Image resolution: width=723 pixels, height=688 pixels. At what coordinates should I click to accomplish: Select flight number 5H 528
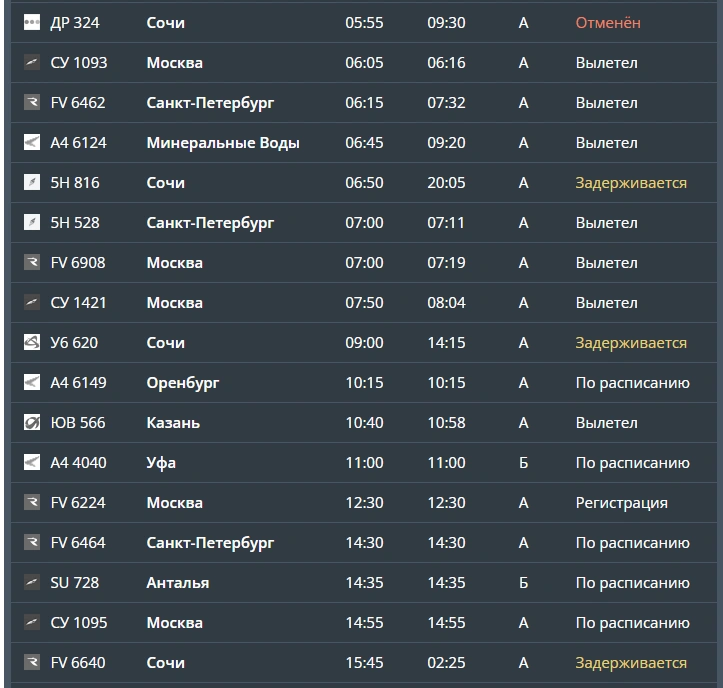[75, 223]
